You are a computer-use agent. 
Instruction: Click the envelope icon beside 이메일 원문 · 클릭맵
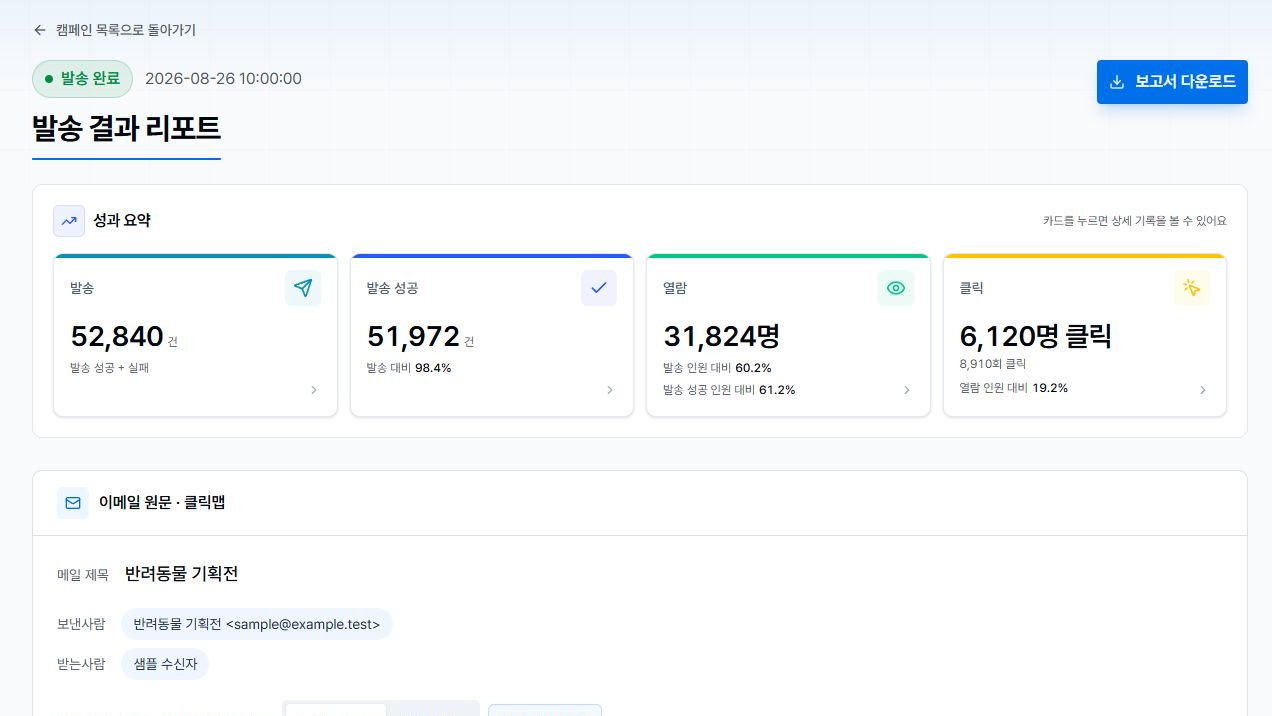point(73,503)
